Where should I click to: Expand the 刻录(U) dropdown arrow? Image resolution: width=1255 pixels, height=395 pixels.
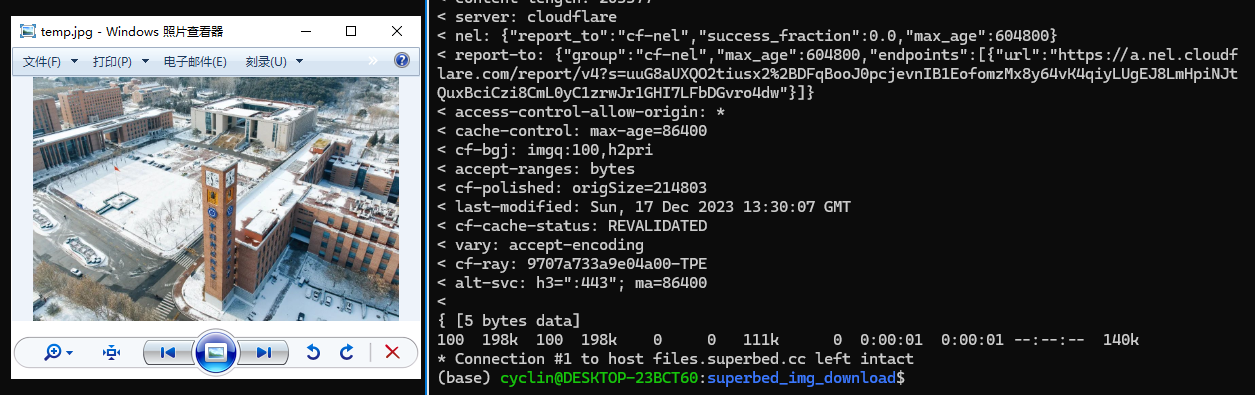298,62
